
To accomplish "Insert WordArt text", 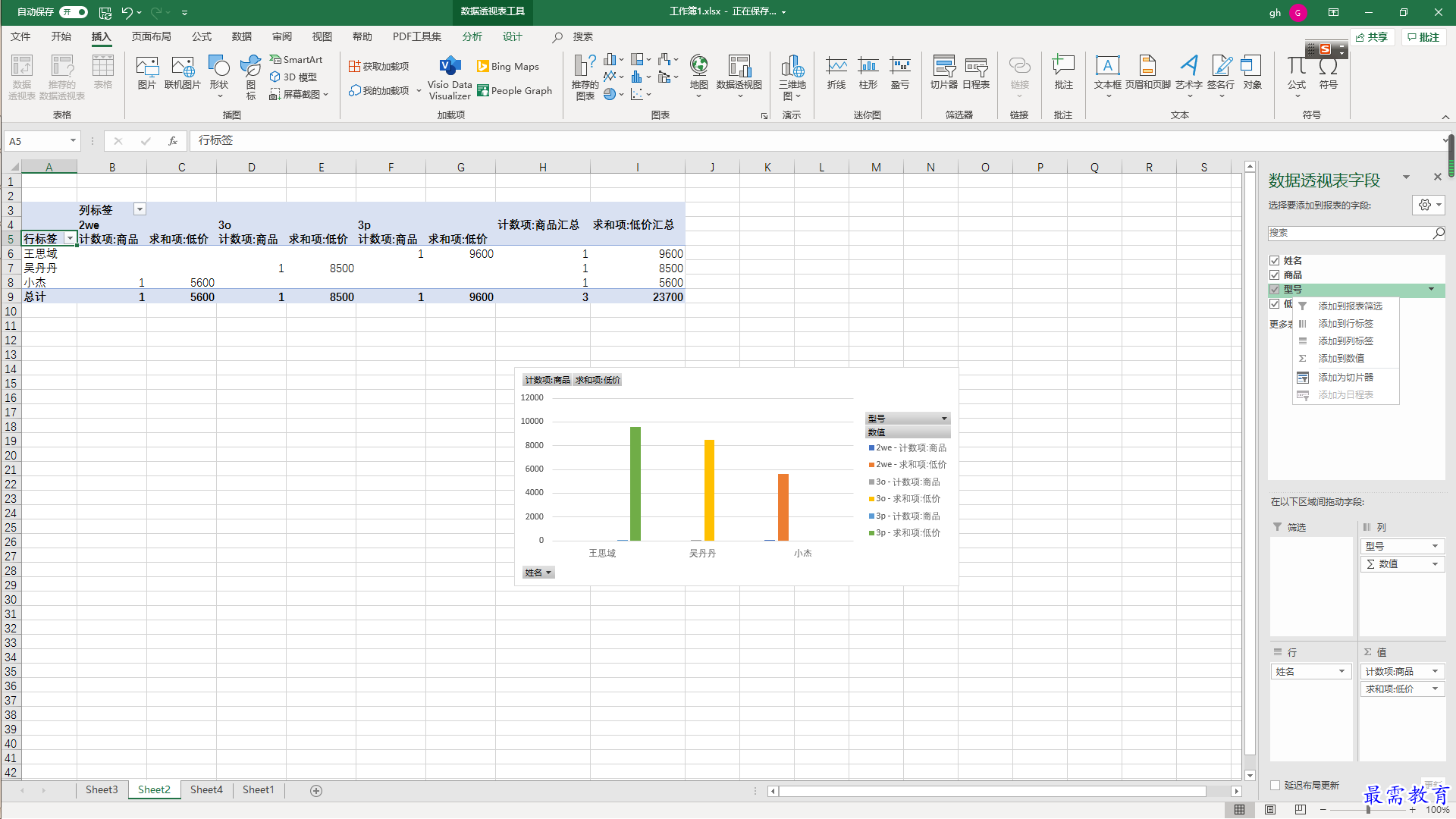I will point(1189,76).
